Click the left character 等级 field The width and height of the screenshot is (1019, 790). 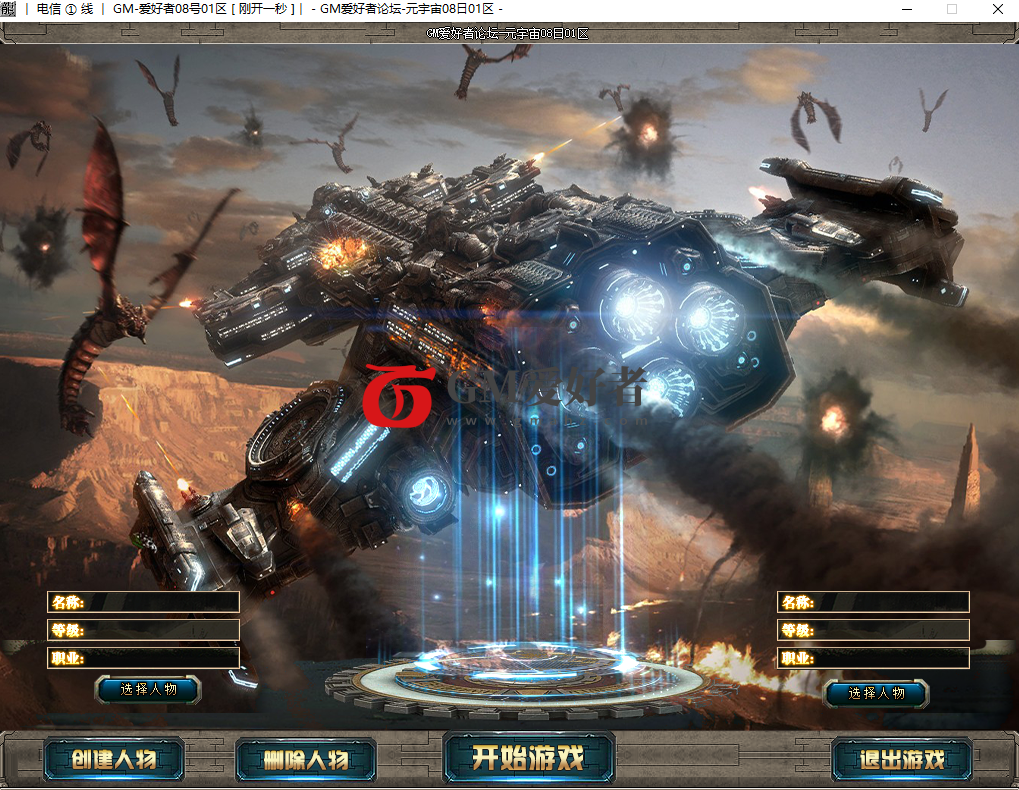[143, 630]
